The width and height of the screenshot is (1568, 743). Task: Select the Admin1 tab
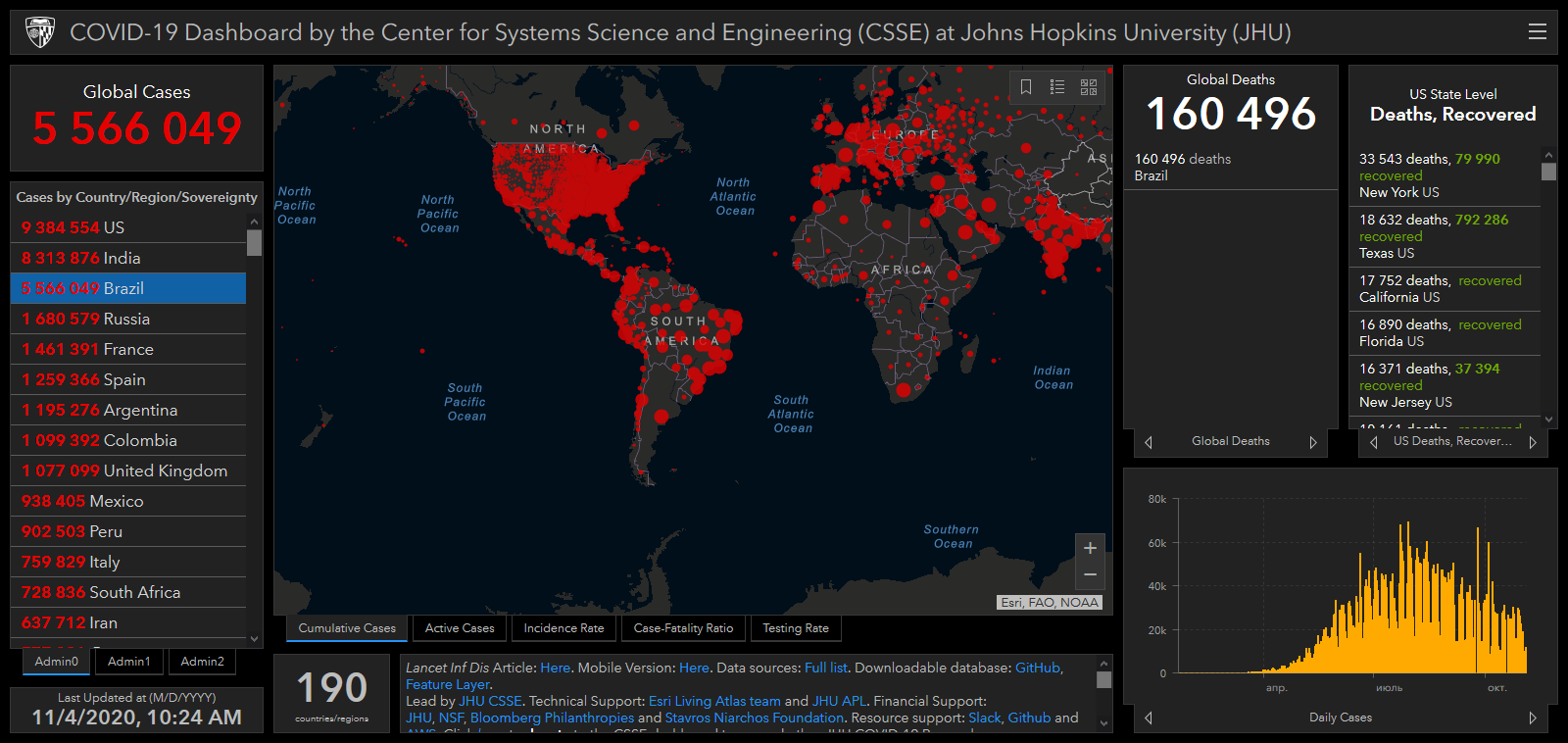coord(129,662)
